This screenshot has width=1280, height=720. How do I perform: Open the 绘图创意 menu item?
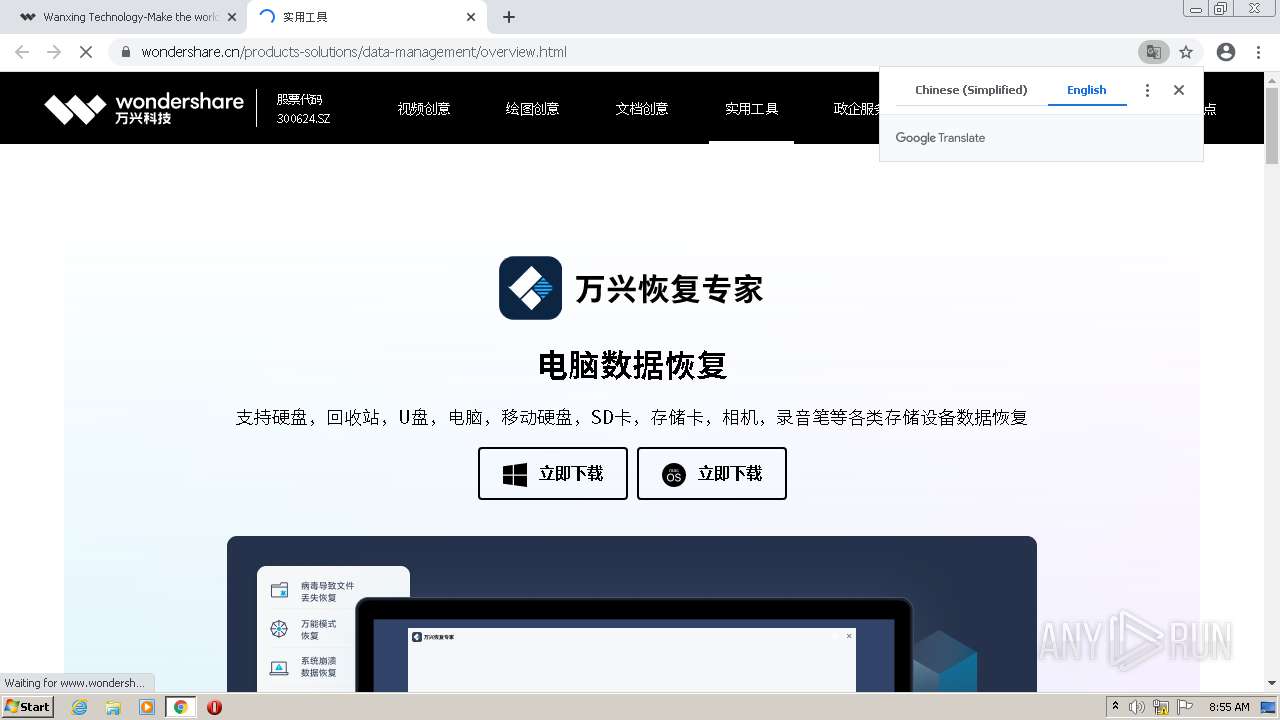tap(532, 109)
